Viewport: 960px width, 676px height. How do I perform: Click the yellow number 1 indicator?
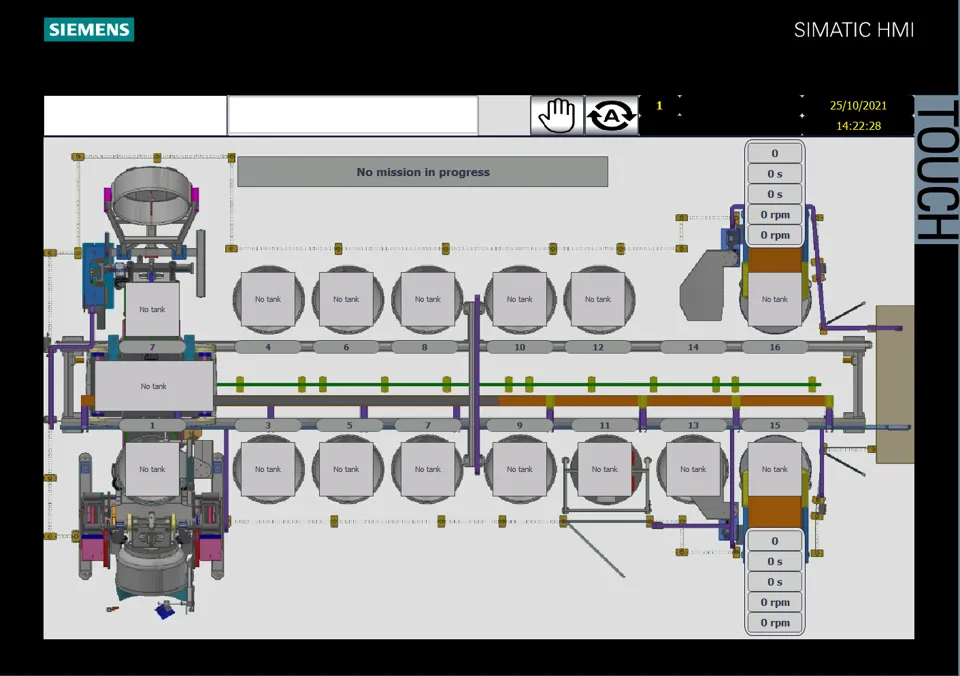[659, 105]
